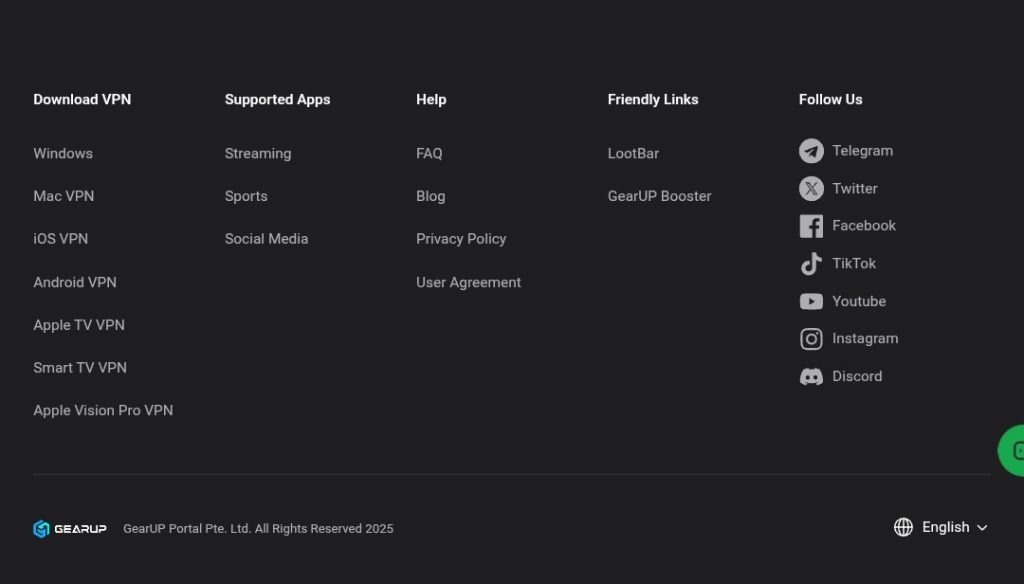The image size is (1024, 584).
Task: Click the Discord icon
Action: click(x=811, y=377)
